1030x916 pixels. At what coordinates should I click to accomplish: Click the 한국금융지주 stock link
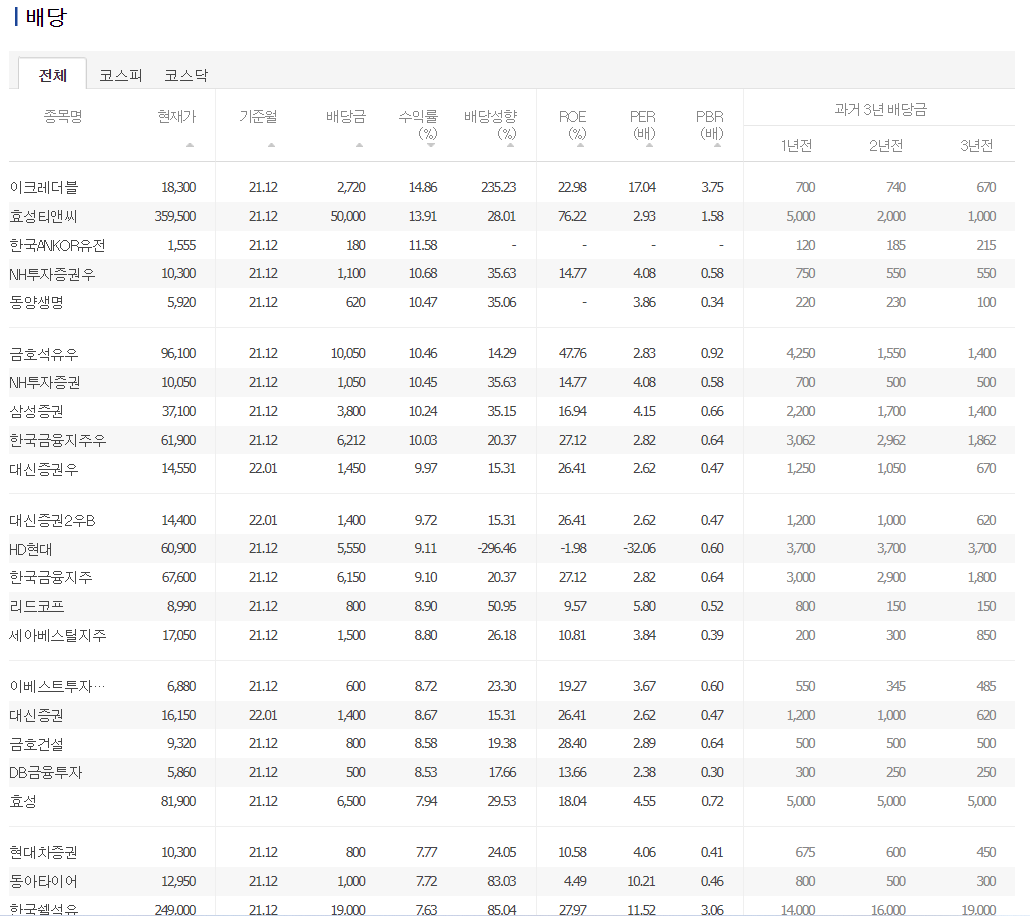51,578
